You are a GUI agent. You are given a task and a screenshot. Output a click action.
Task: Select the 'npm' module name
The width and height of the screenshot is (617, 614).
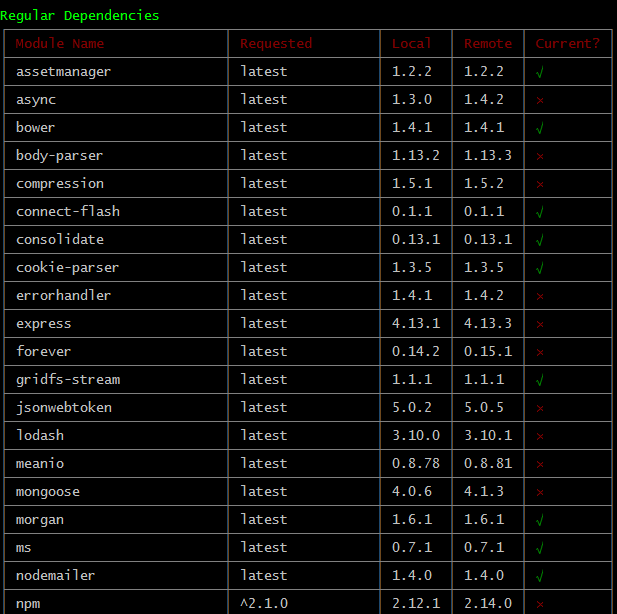[28, 604]
